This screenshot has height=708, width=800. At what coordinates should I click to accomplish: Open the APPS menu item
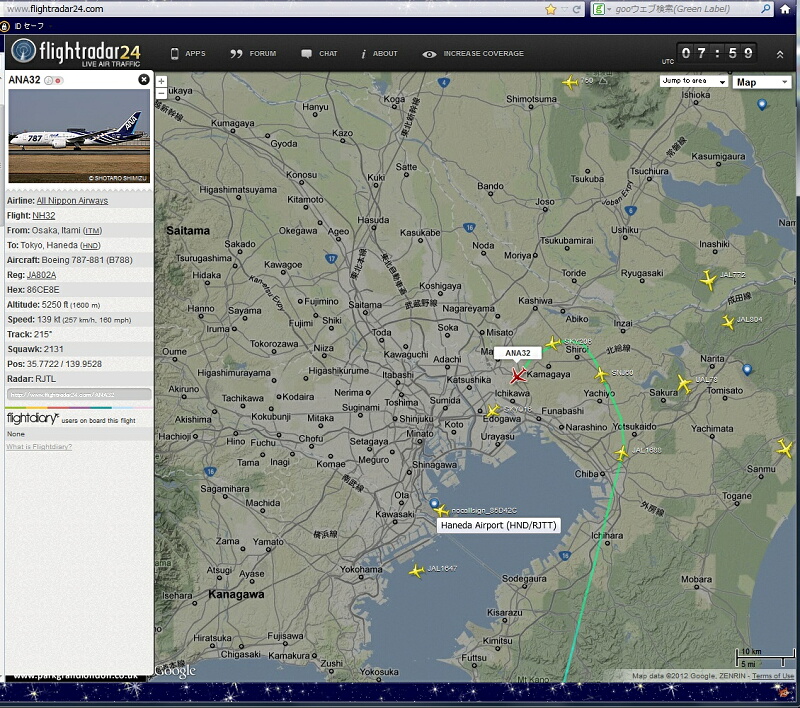click(188, 54)
